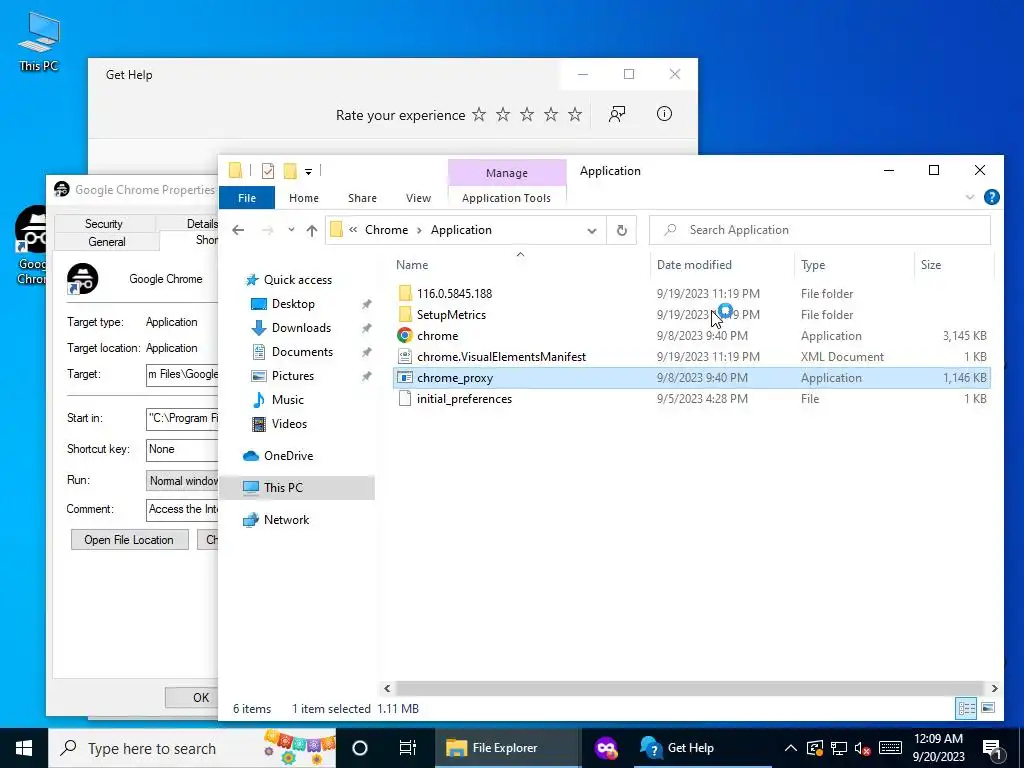Open Application Tools ribbon tab

506,198
